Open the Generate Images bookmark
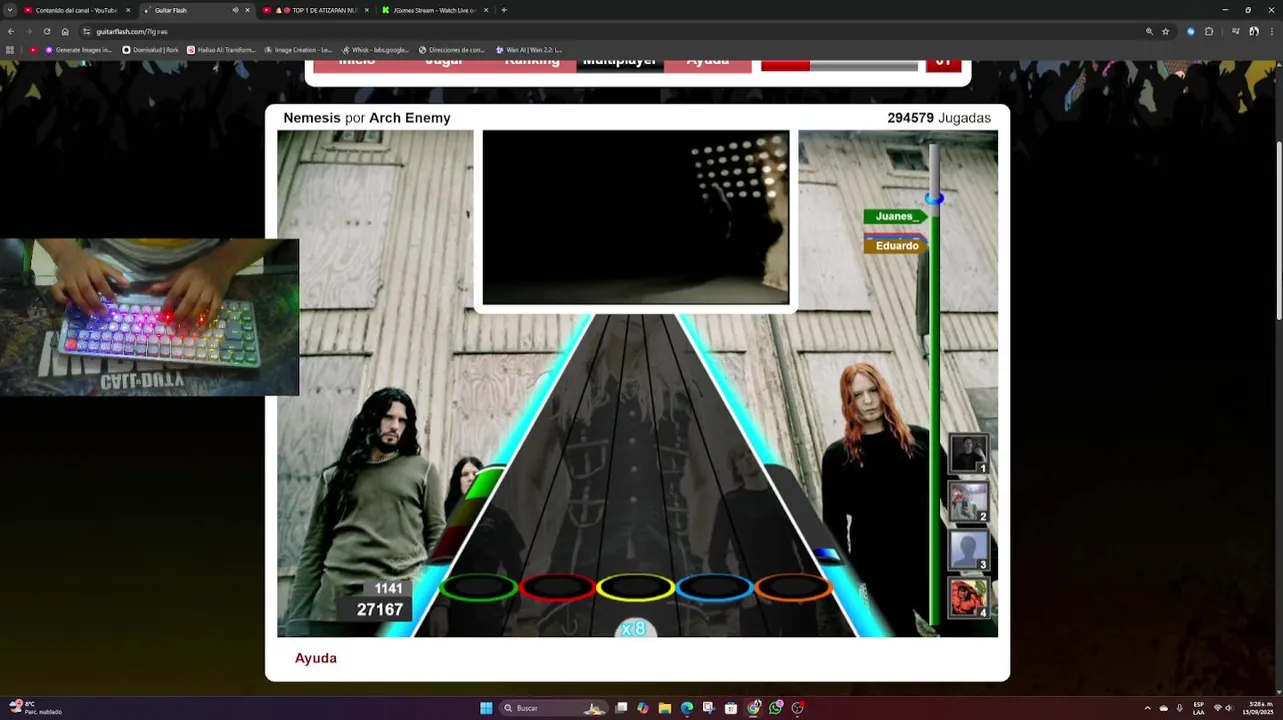The image size is (1283, 720). tap(79, 49)
